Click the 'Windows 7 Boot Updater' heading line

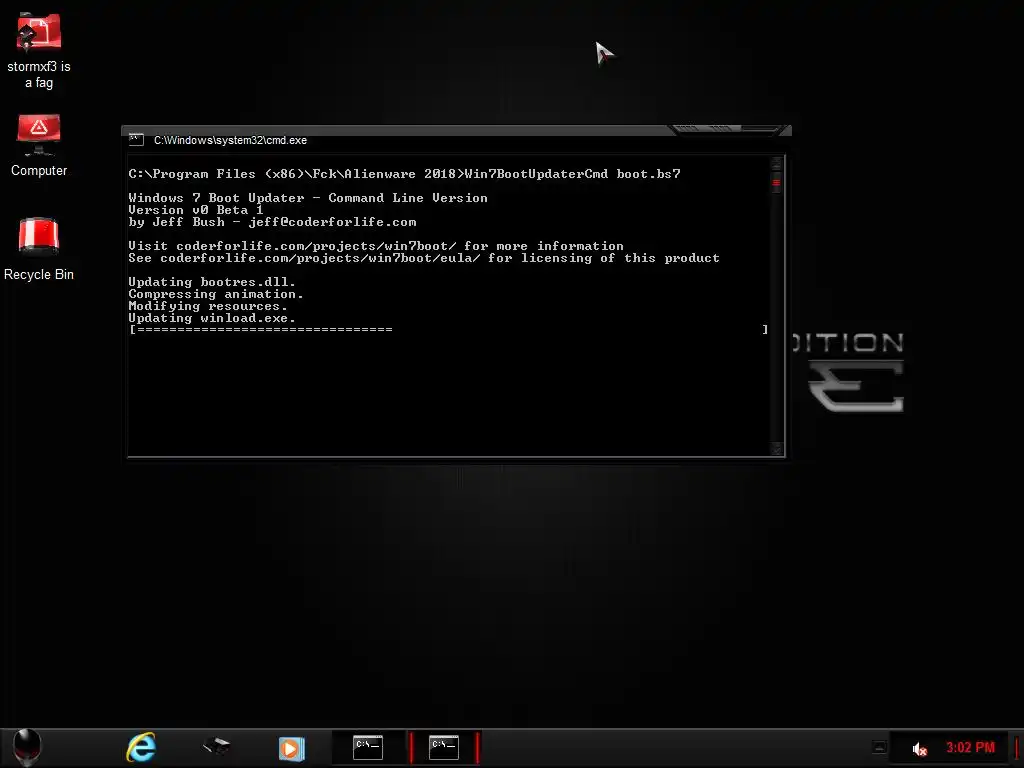(308, 198)
